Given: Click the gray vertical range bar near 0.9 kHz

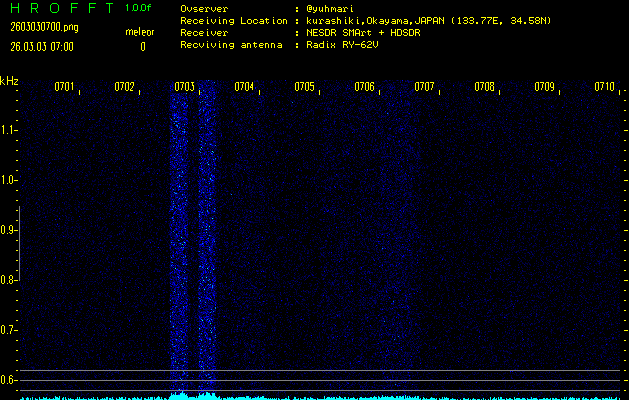Looking at the screenshot, I should click(19, 243).
